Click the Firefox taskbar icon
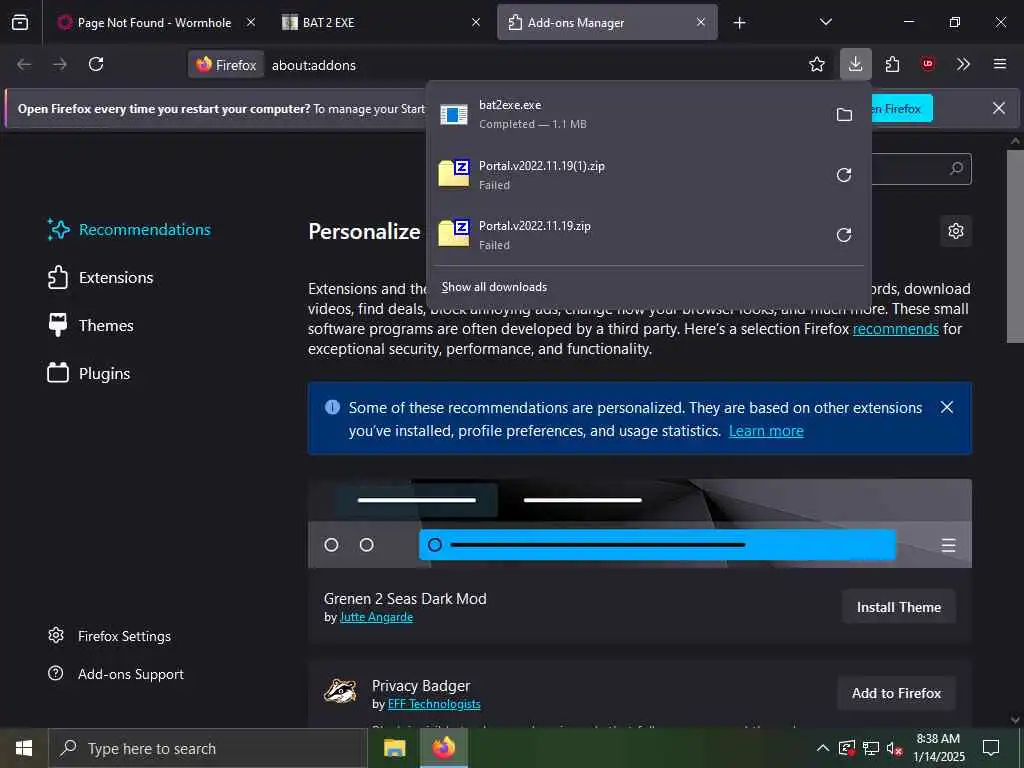 point(443,748)
